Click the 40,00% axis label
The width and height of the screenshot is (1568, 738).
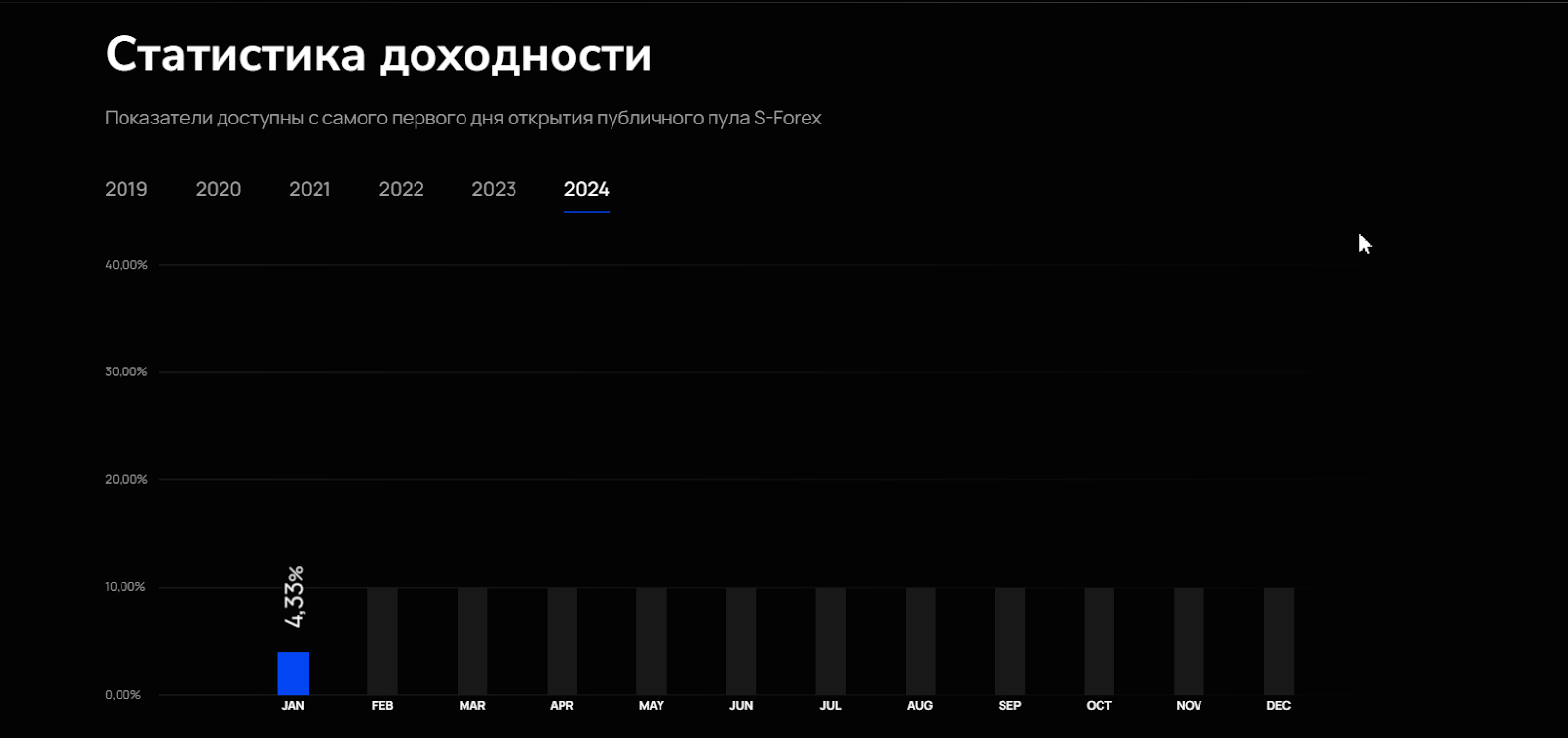coord(126,265)
